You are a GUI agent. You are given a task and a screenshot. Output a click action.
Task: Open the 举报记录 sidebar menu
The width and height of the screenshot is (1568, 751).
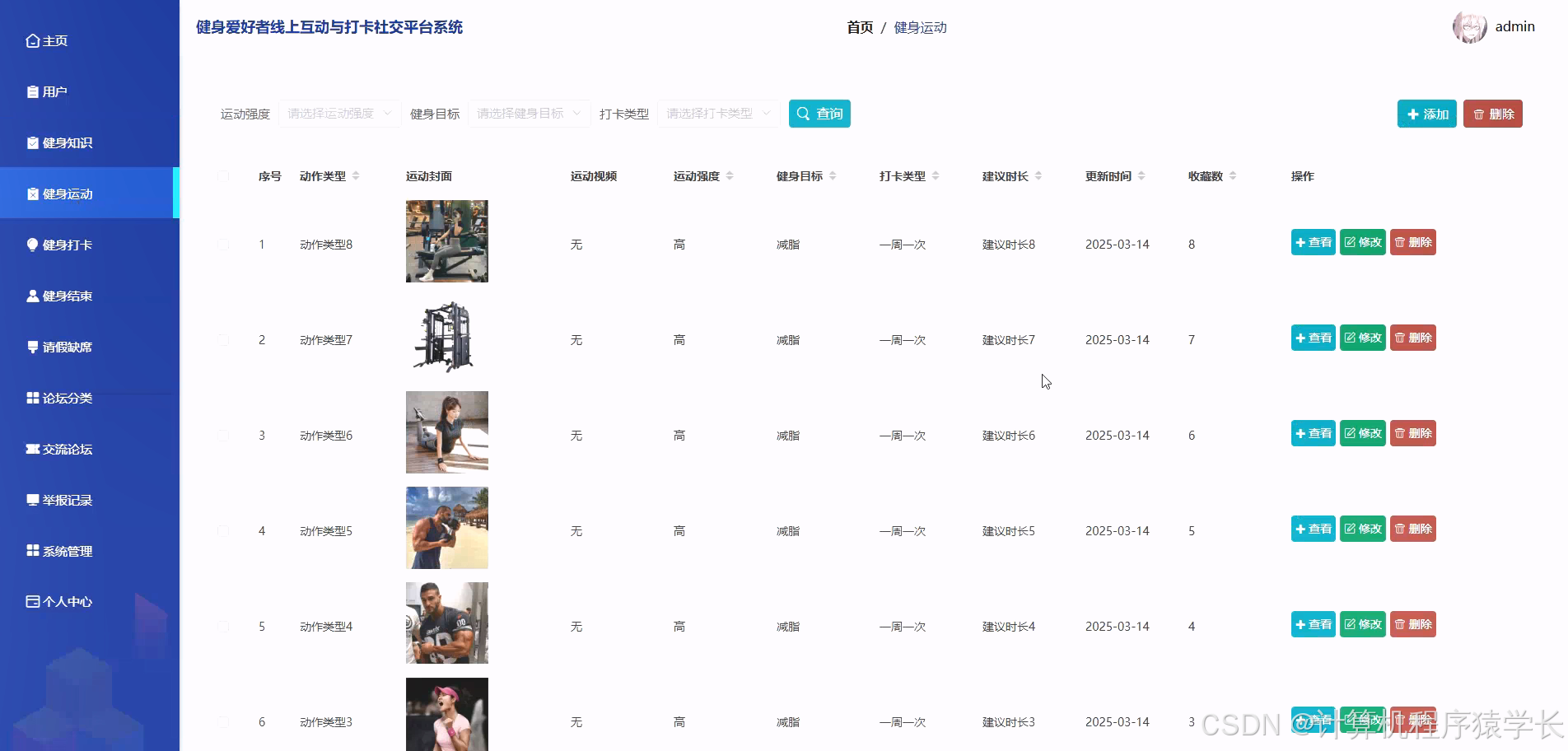[x=90, y=500]
